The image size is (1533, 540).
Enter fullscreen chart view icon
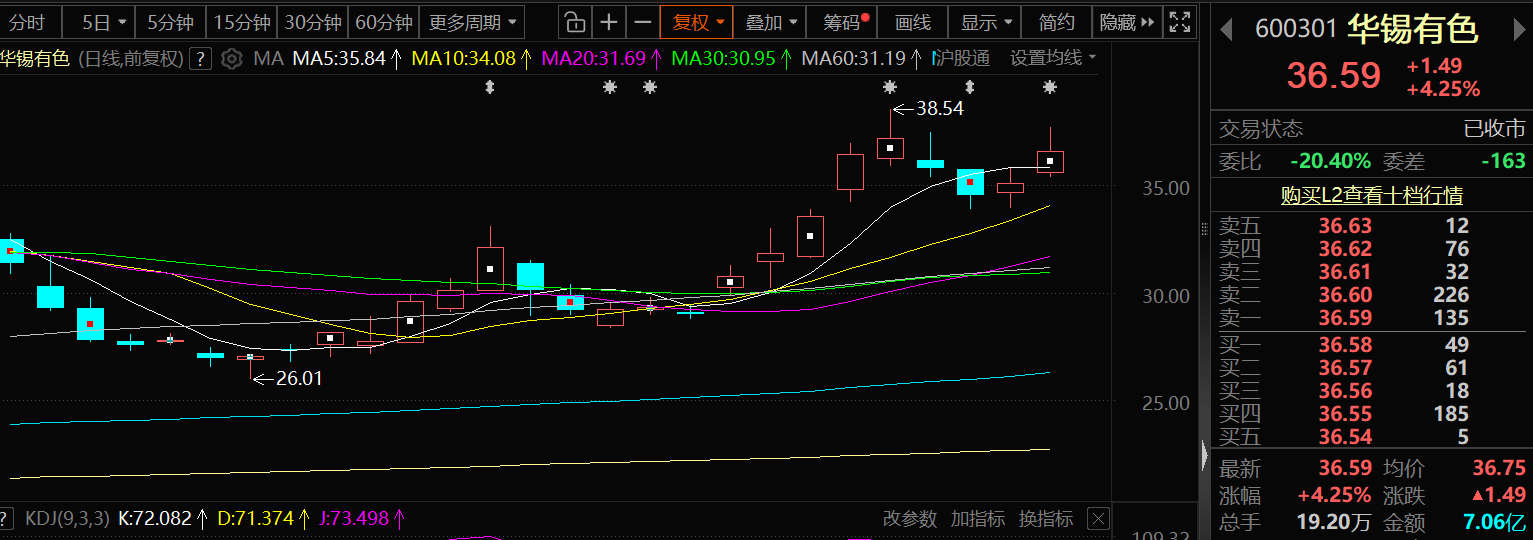pyautogui.click(x=1180, y=22)
